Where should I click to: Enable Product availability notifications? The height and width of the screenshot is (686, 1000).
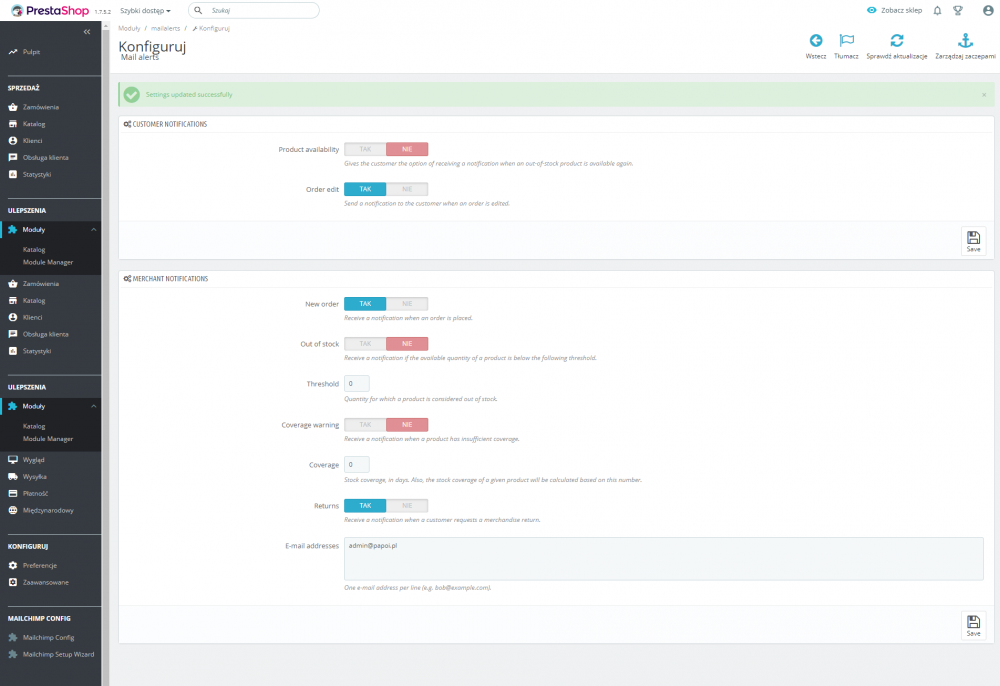coord(364,147)
